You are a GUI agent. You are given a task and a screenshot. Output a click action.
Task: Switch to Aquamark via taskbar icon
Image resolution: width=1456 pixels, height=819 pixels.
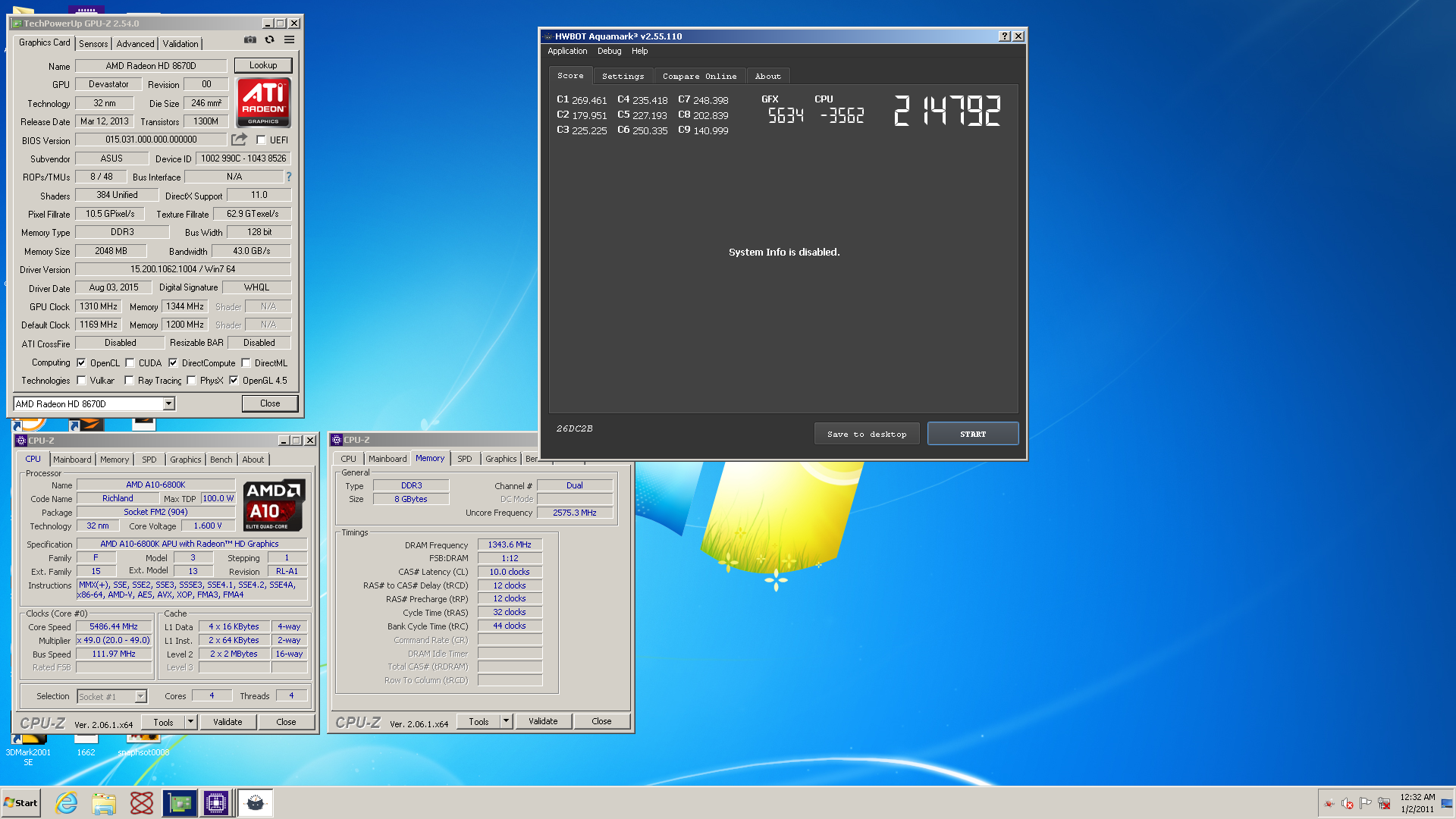coord(256,803)
